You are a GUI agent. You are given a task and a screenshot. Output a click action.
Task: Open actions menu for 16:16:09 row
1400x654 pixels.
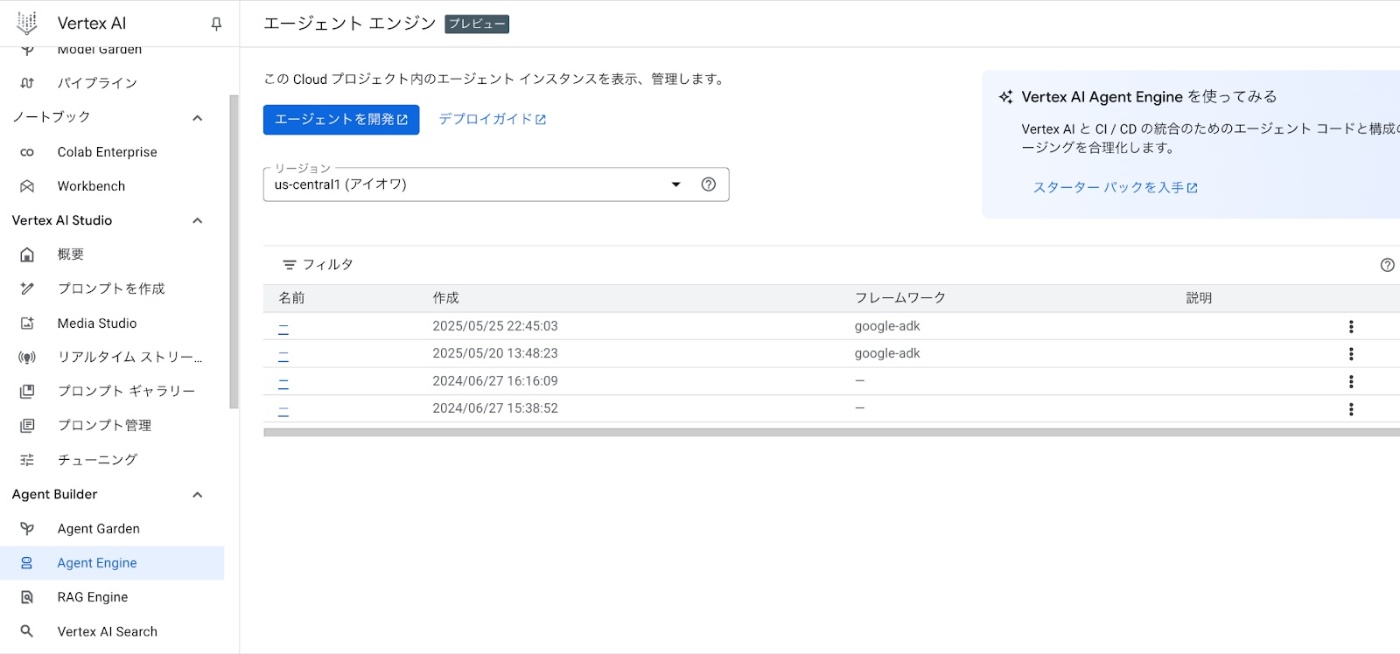pyautogui.click(x=1351, y=382)
